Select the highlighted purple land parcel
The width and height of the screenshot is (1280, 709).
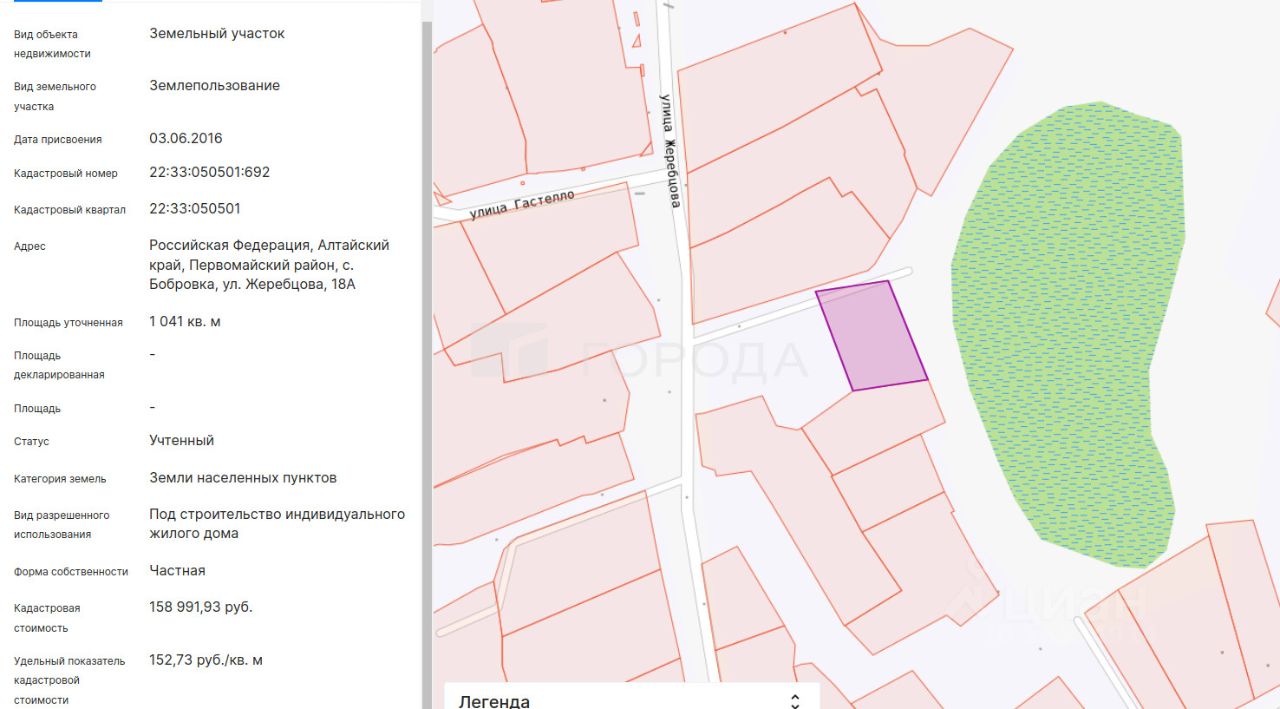click(x=872, y=336)
